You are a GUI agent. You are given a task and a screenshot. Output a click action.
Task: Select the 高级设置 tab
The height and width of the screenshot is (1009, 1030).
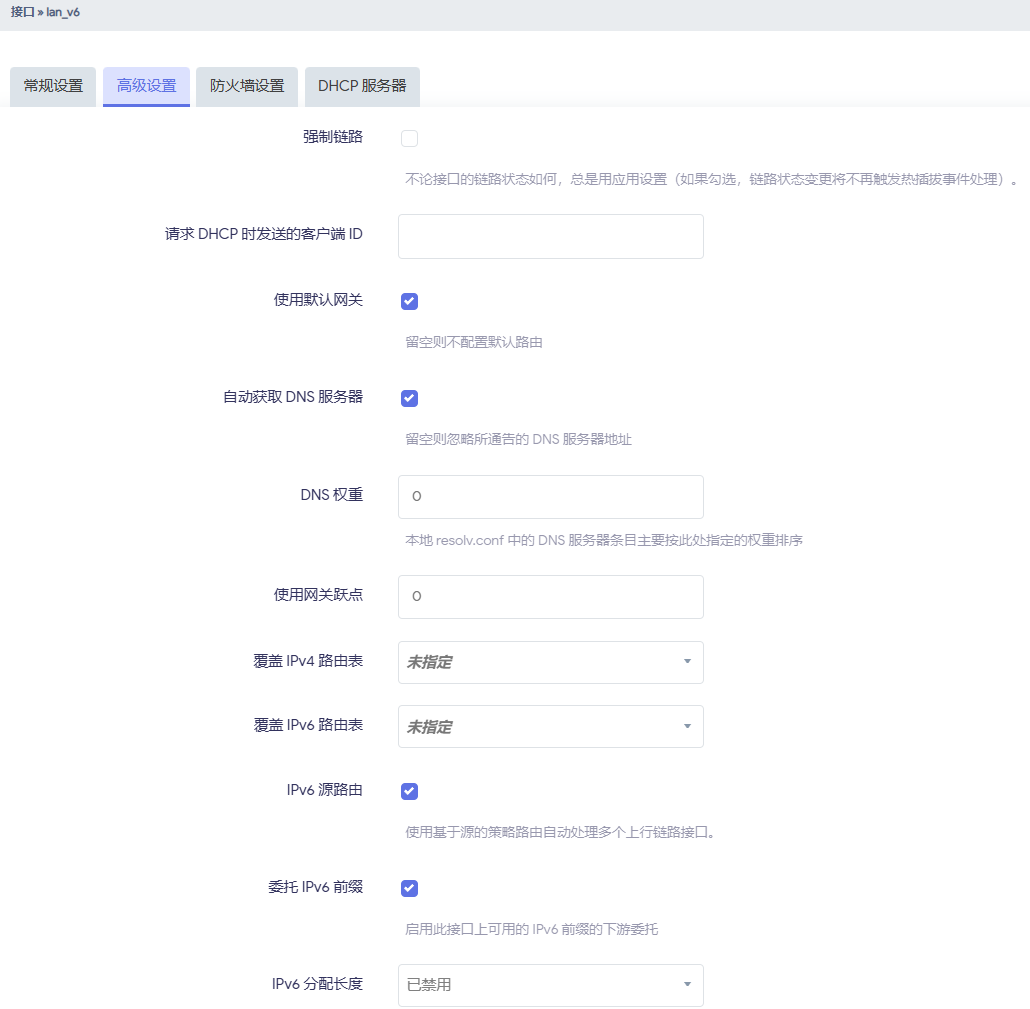click(146, 86)
